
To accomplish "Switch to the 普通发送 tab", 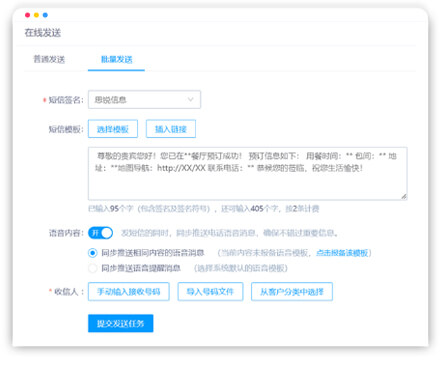I will point(49,59).
